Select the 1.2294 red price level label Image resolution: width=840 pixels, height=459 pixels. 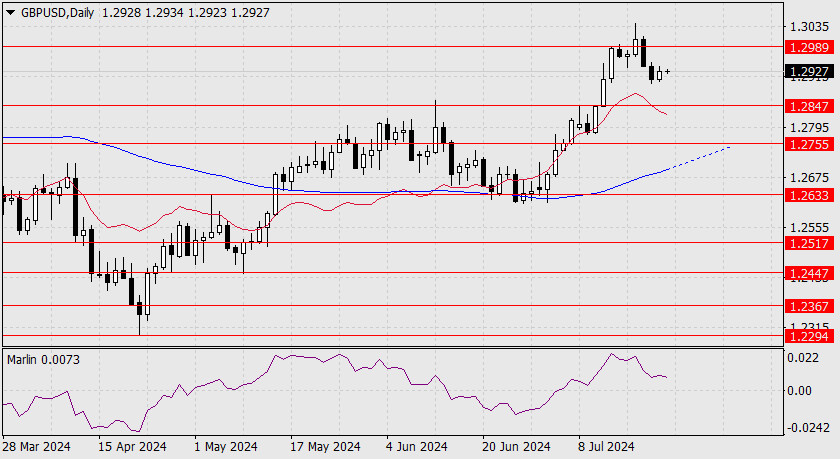[809, 336]
